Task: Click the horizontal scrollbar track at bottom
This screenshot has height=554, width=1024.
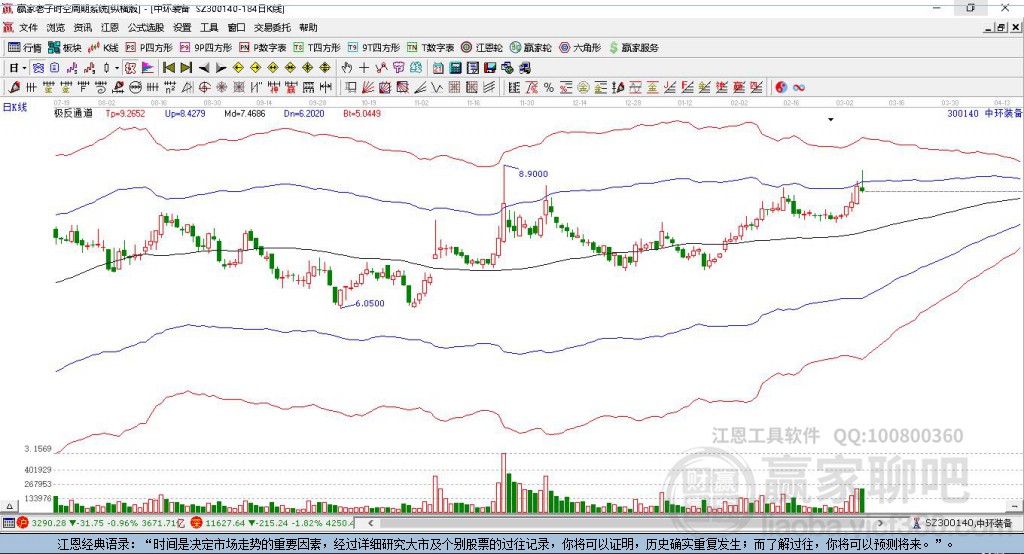Action: [x=626, y=523]
